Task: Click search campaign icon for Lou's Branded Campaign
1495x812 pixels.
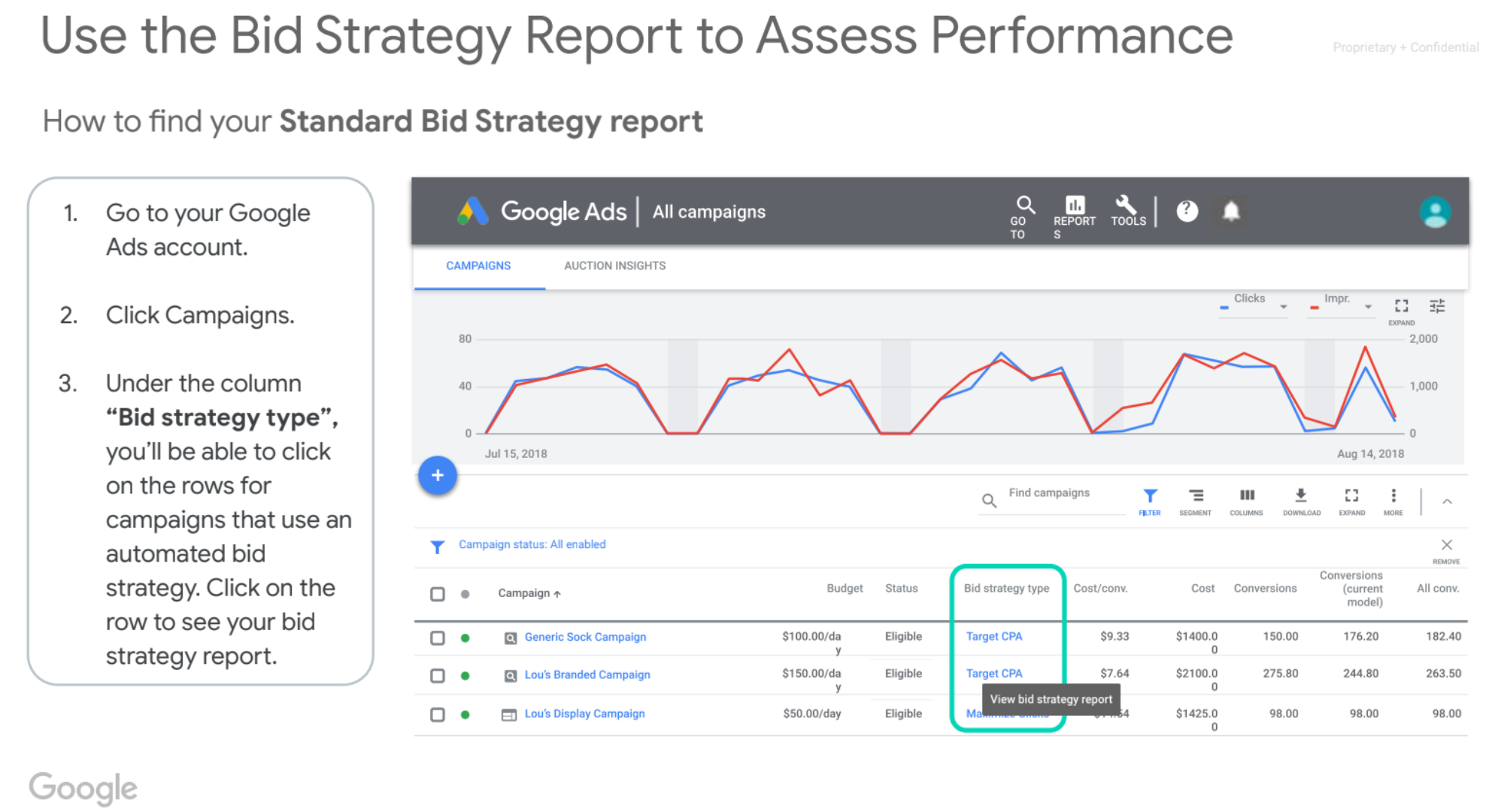Action: [x=511, y=676]
